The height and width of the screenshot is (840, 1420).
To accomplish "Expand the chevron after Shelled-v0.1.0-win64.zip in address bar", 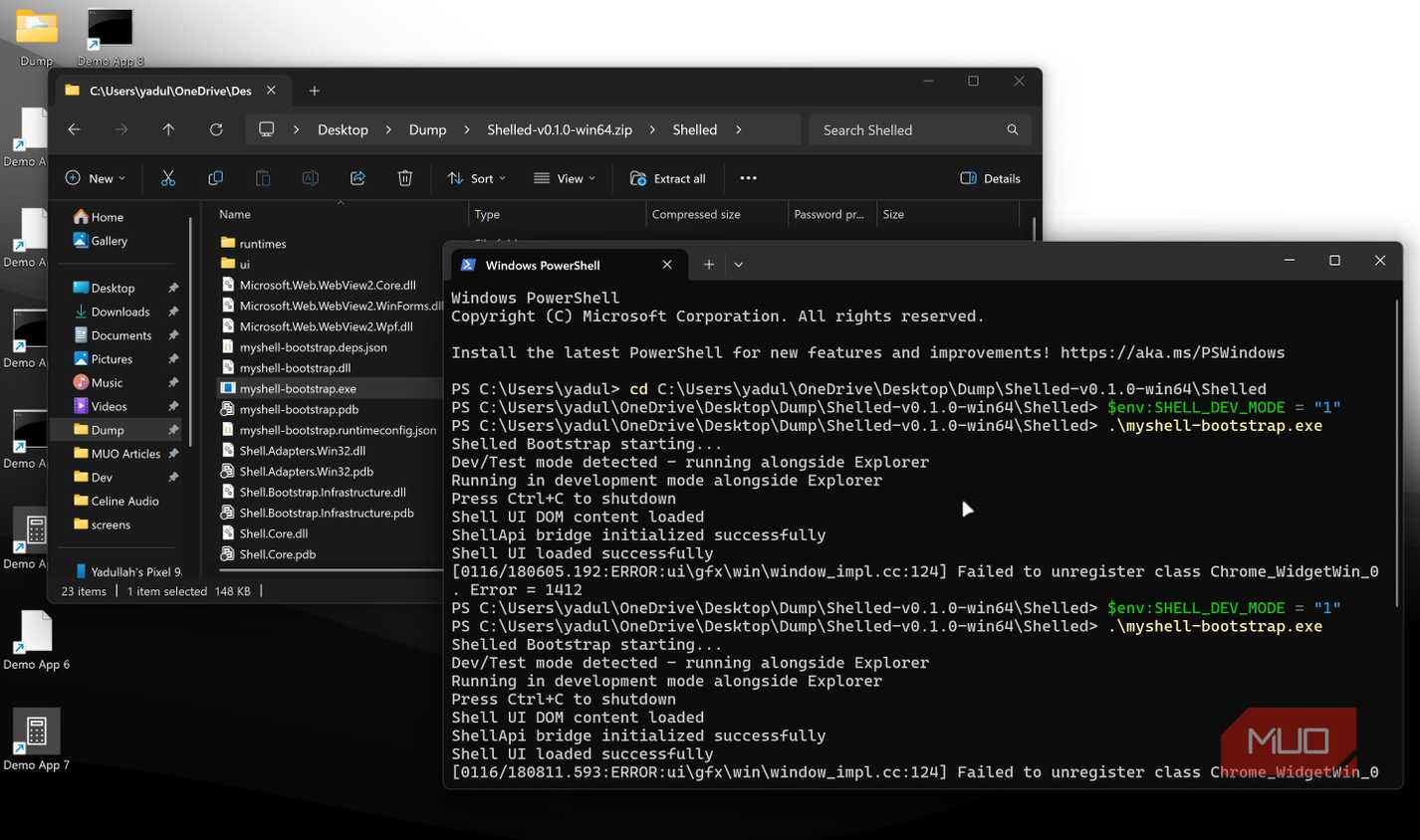I will 652,129.
